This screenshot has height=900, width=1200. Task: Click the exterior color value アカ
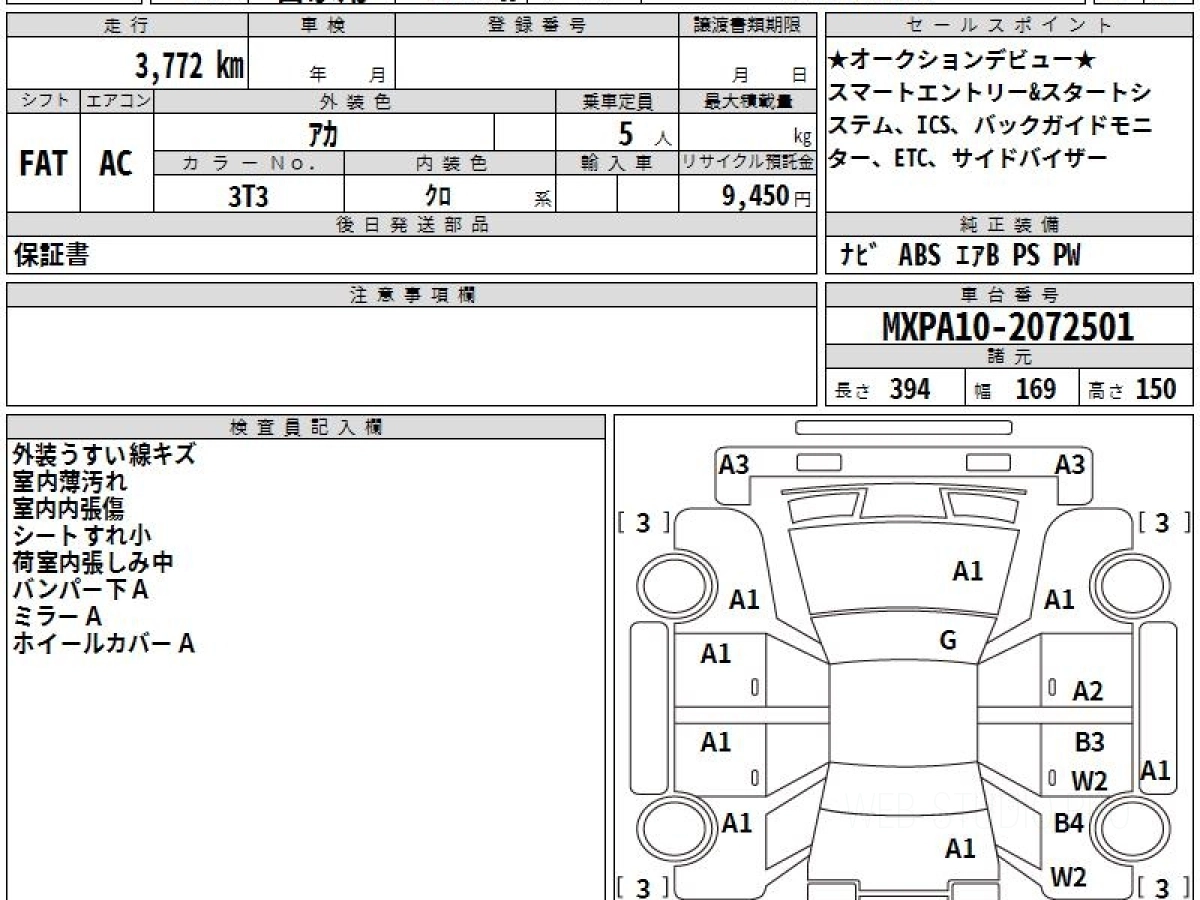324,132
